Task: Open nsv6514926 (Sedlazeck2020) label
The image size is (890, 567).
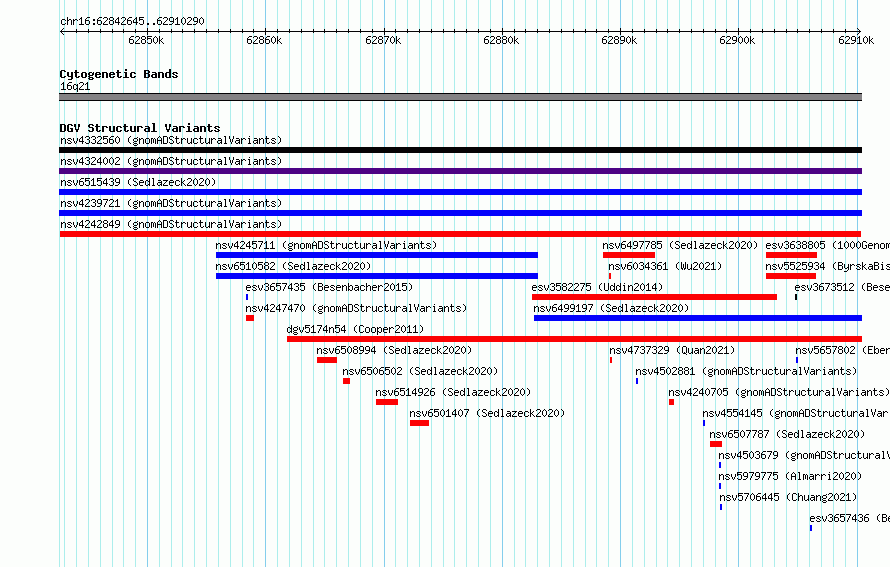Action: click(453, 392)
